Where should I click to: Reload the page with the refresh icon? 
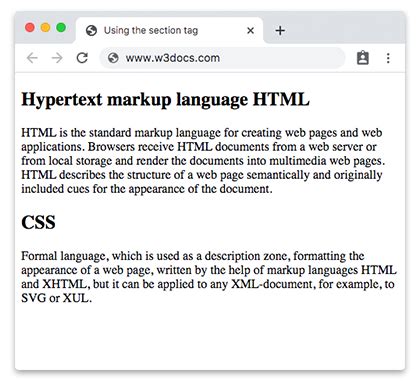click(82, 58)
